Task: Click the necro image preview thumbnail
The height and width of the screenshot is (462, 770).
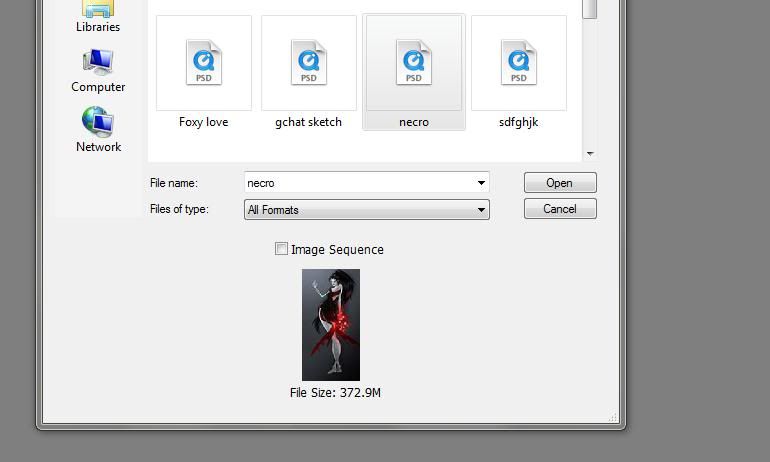Action: (x=331, y=325)
